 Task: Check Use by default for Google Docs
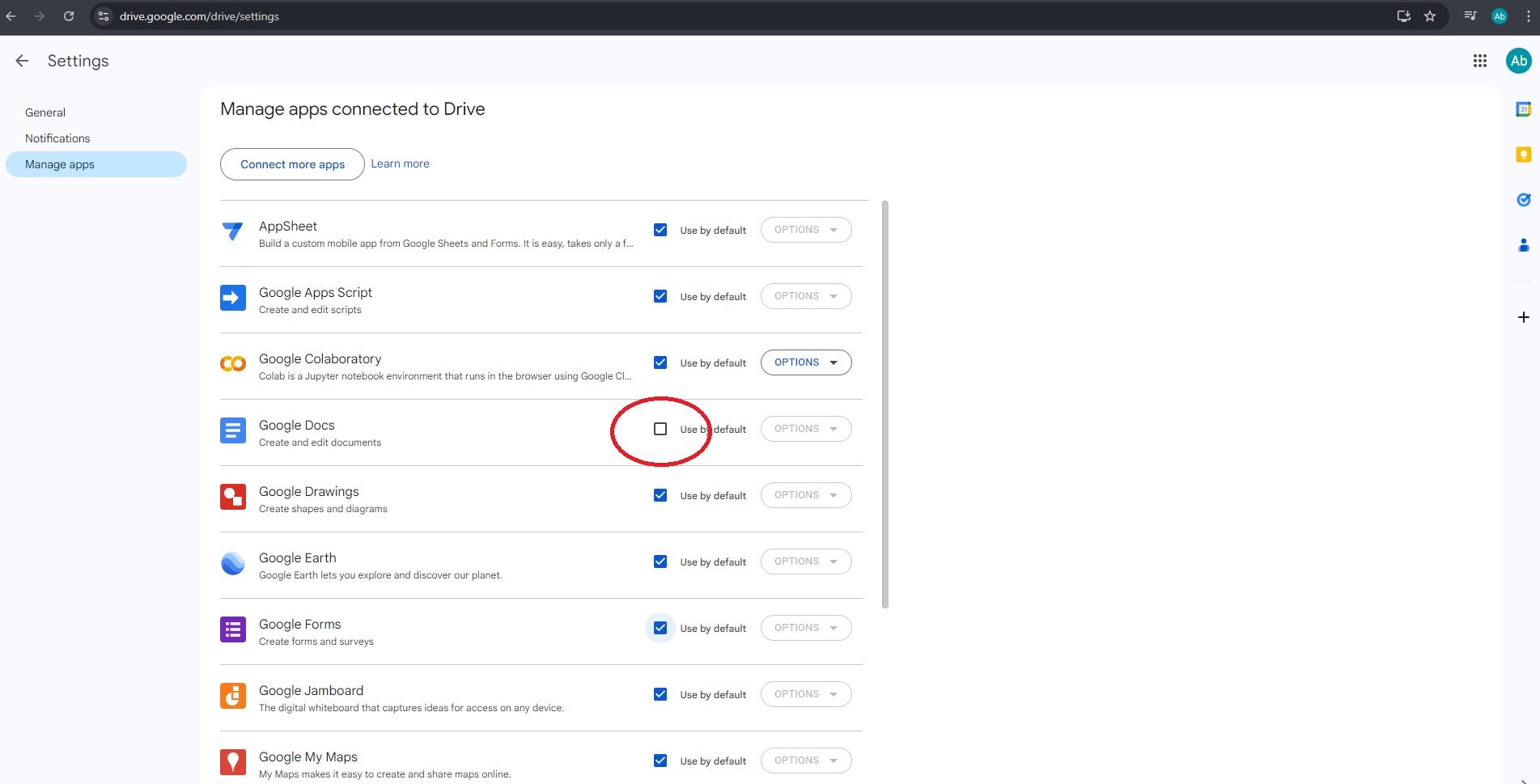660,429
